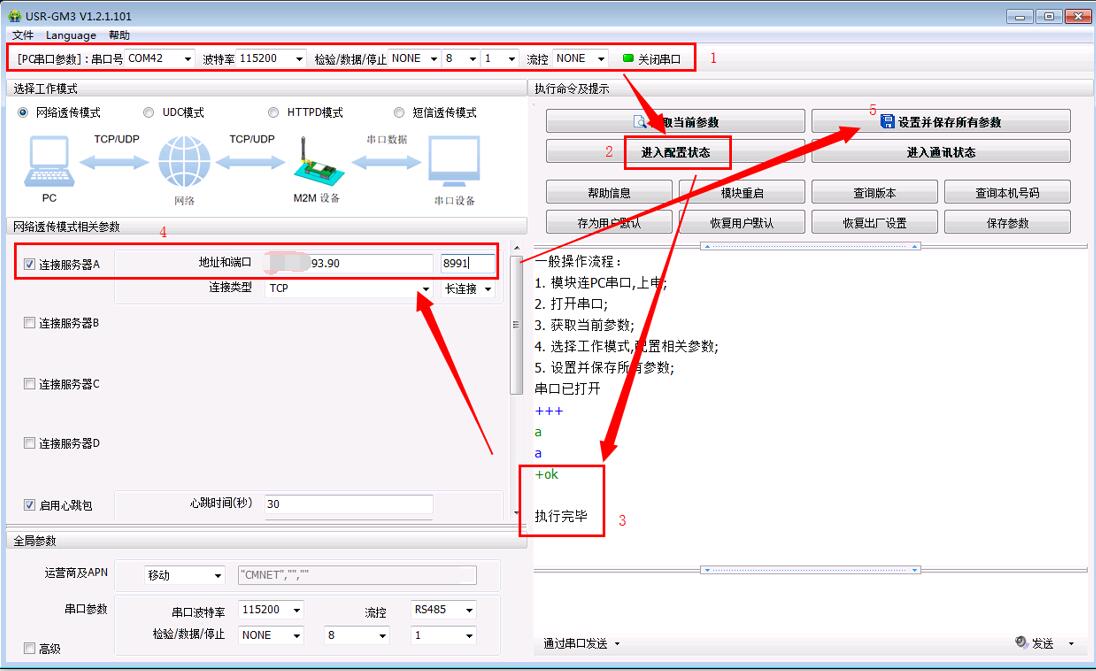
Task: Open the Language menu
Action: pyautogui.click(x=70, y=35)
